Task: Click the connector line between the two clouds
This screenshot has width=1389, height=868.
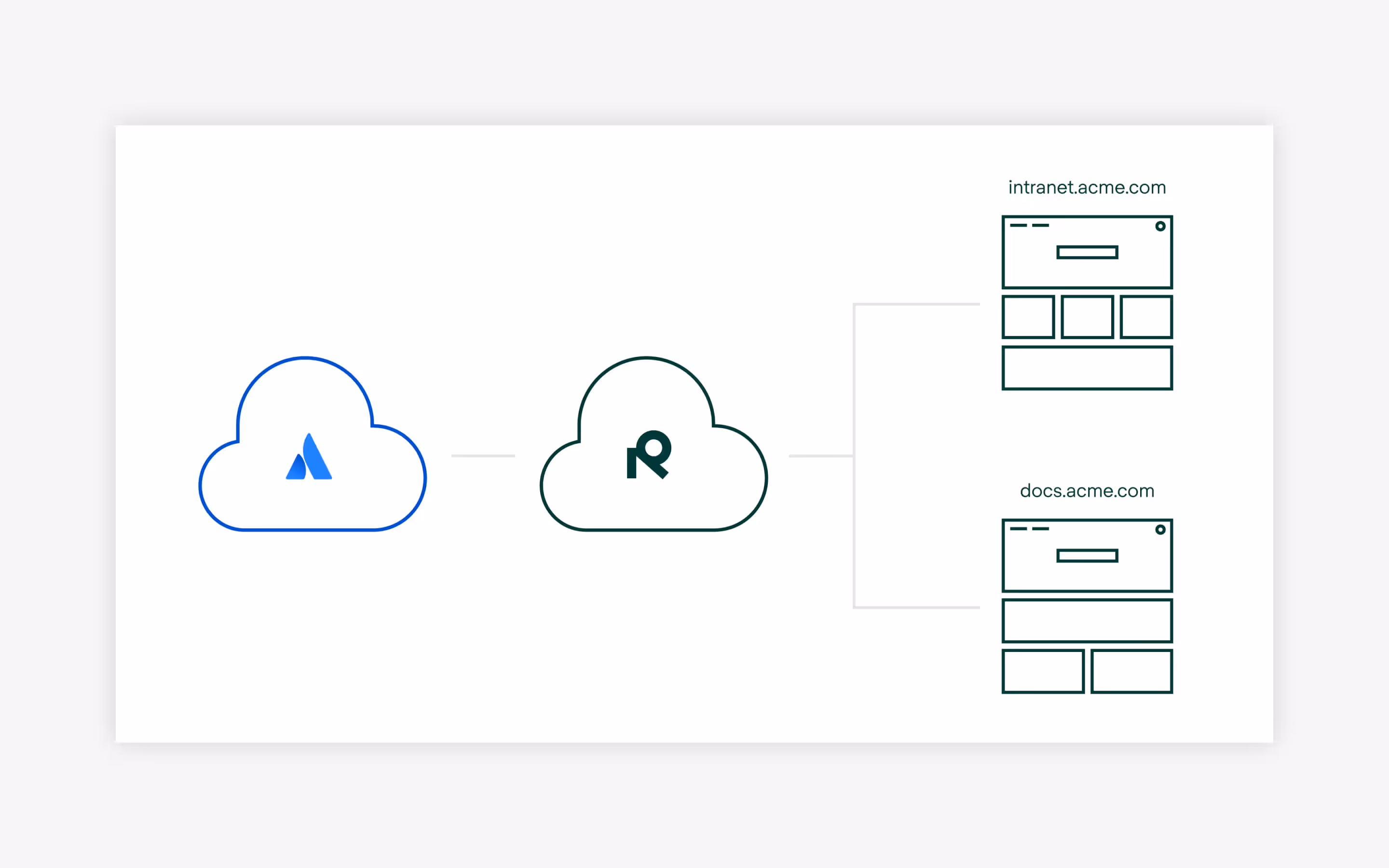Action: click(483, 456)
